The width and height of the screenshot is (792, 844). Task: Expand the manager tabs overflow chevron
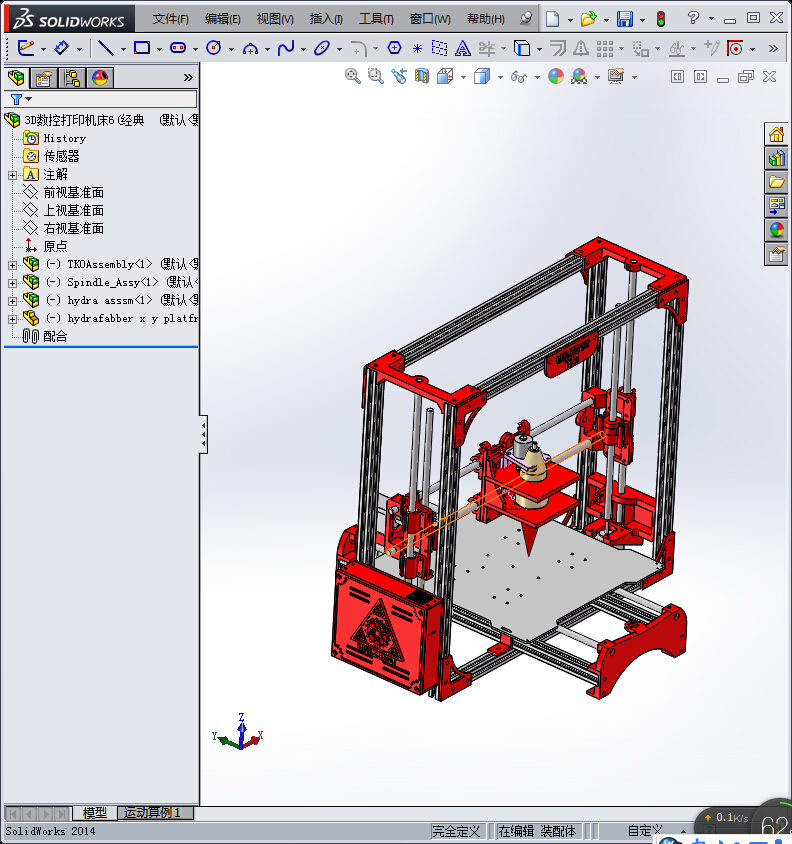[188, 78]
